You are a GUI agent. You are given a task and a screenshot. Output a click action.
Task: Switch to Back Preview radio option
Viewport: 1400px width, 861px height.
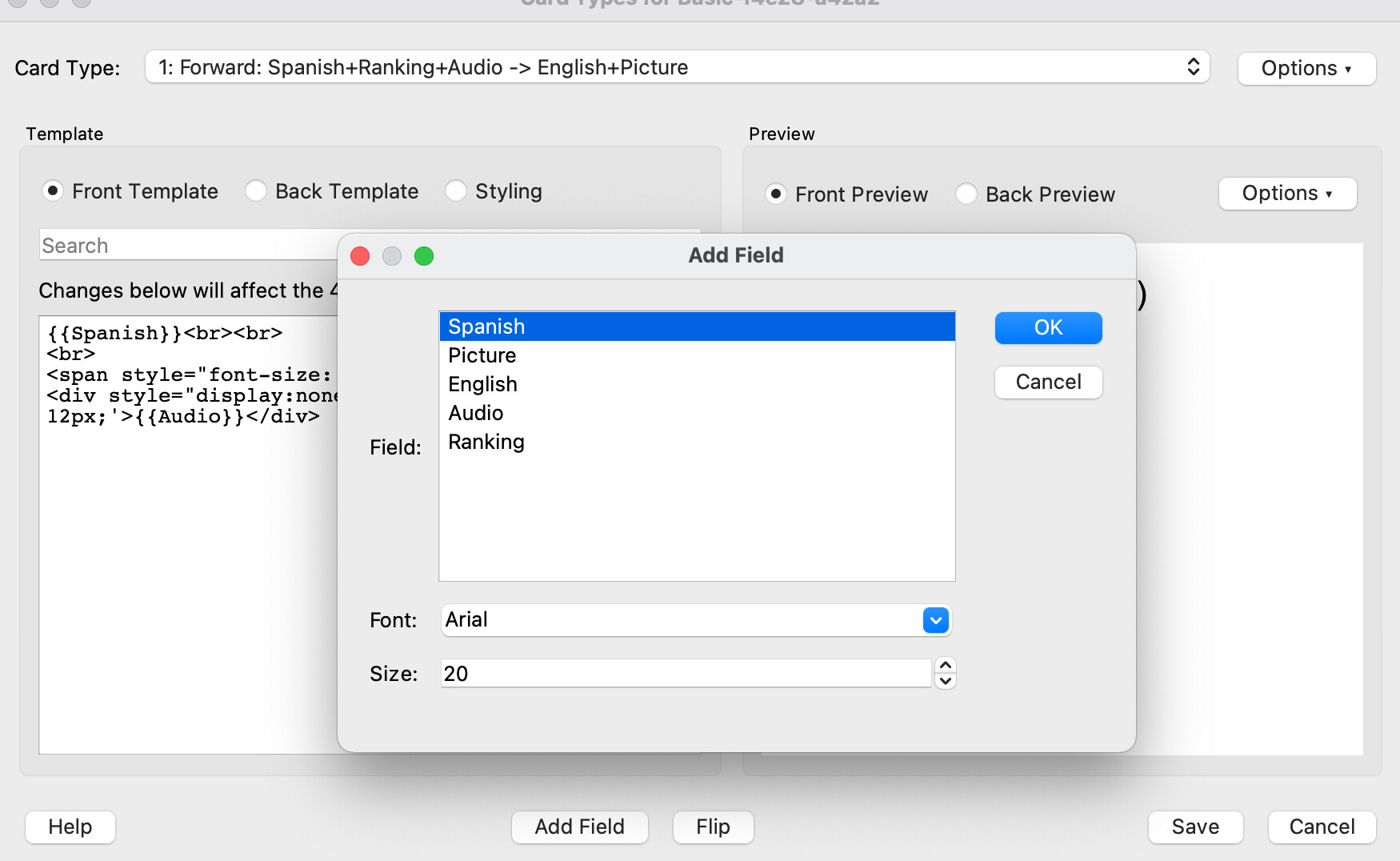tap(966, 194)
